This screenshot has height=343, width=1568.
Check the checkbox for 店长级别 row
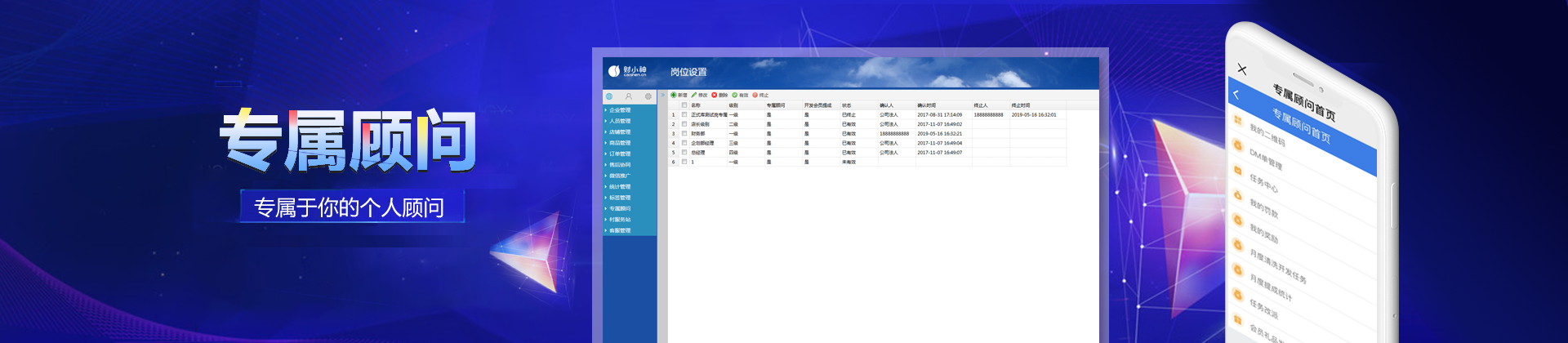click(x=684, y=124)
